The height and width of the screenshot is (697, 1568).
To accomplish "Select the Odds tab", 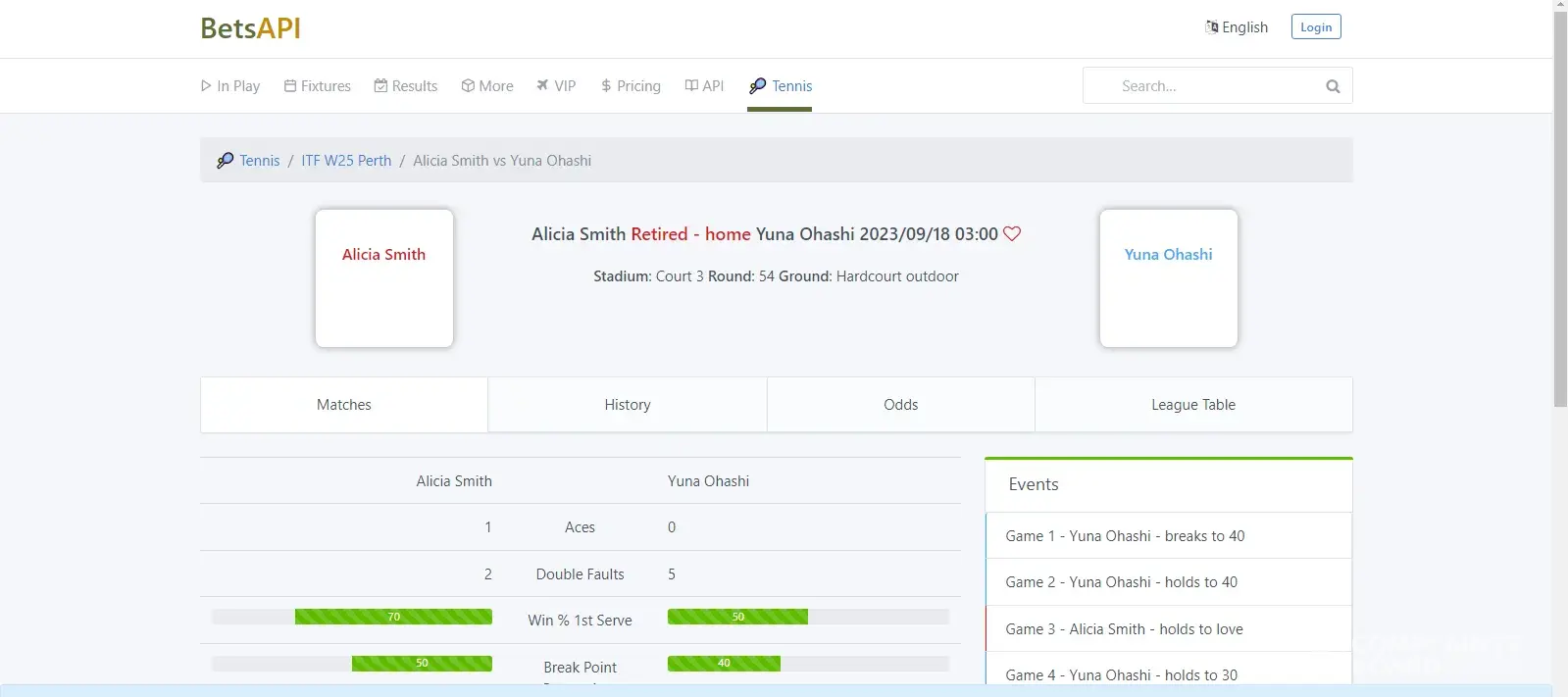I will click(900, 405).
